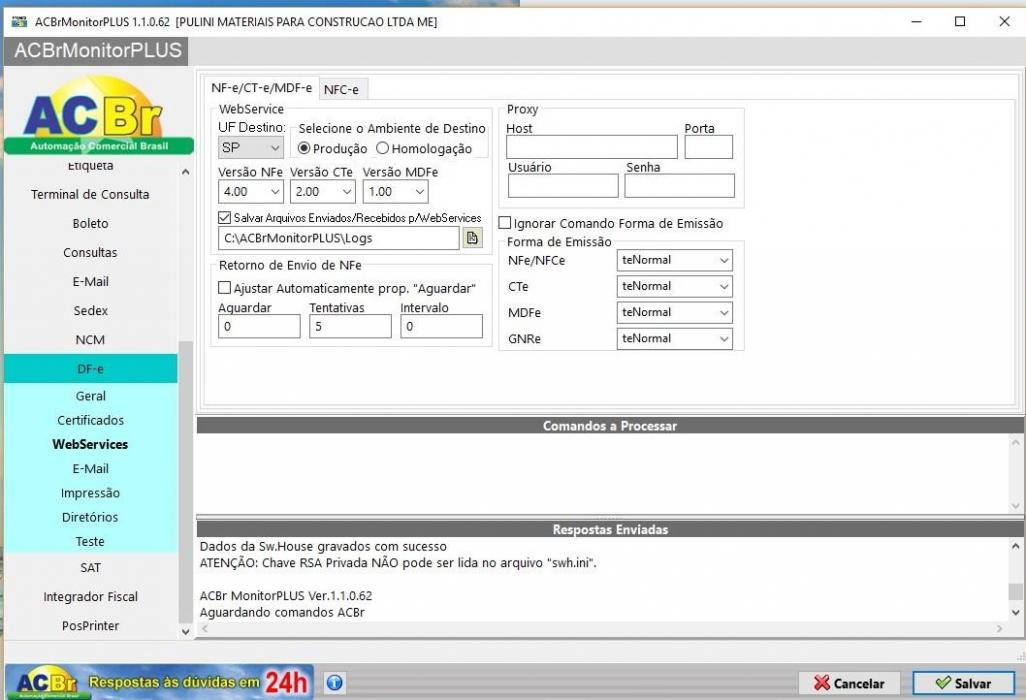Select the NF-e/CT-e/MDF-e tab

pyautogui.click(x=262, y=88)
